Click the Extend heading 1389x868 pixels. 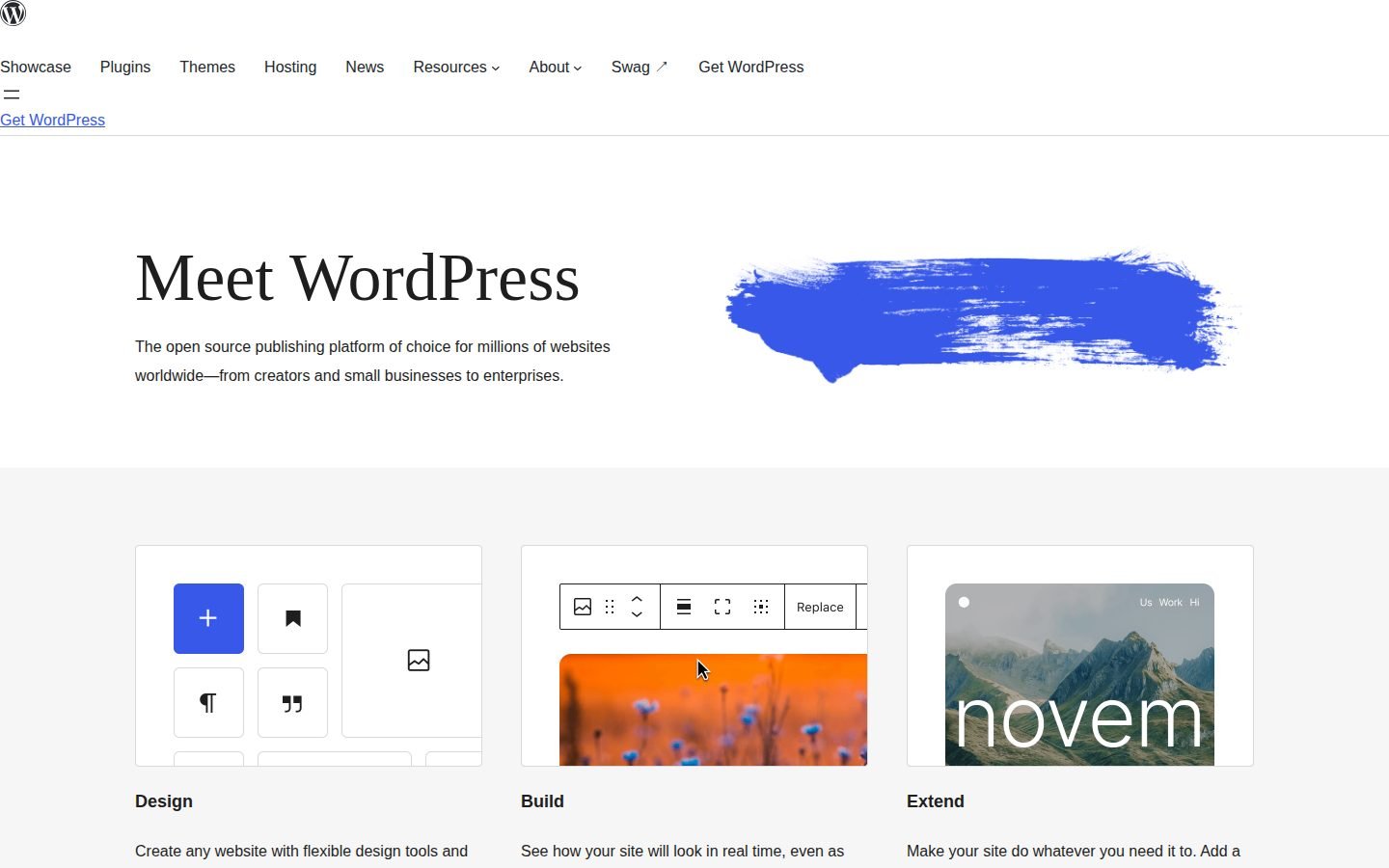936,801
